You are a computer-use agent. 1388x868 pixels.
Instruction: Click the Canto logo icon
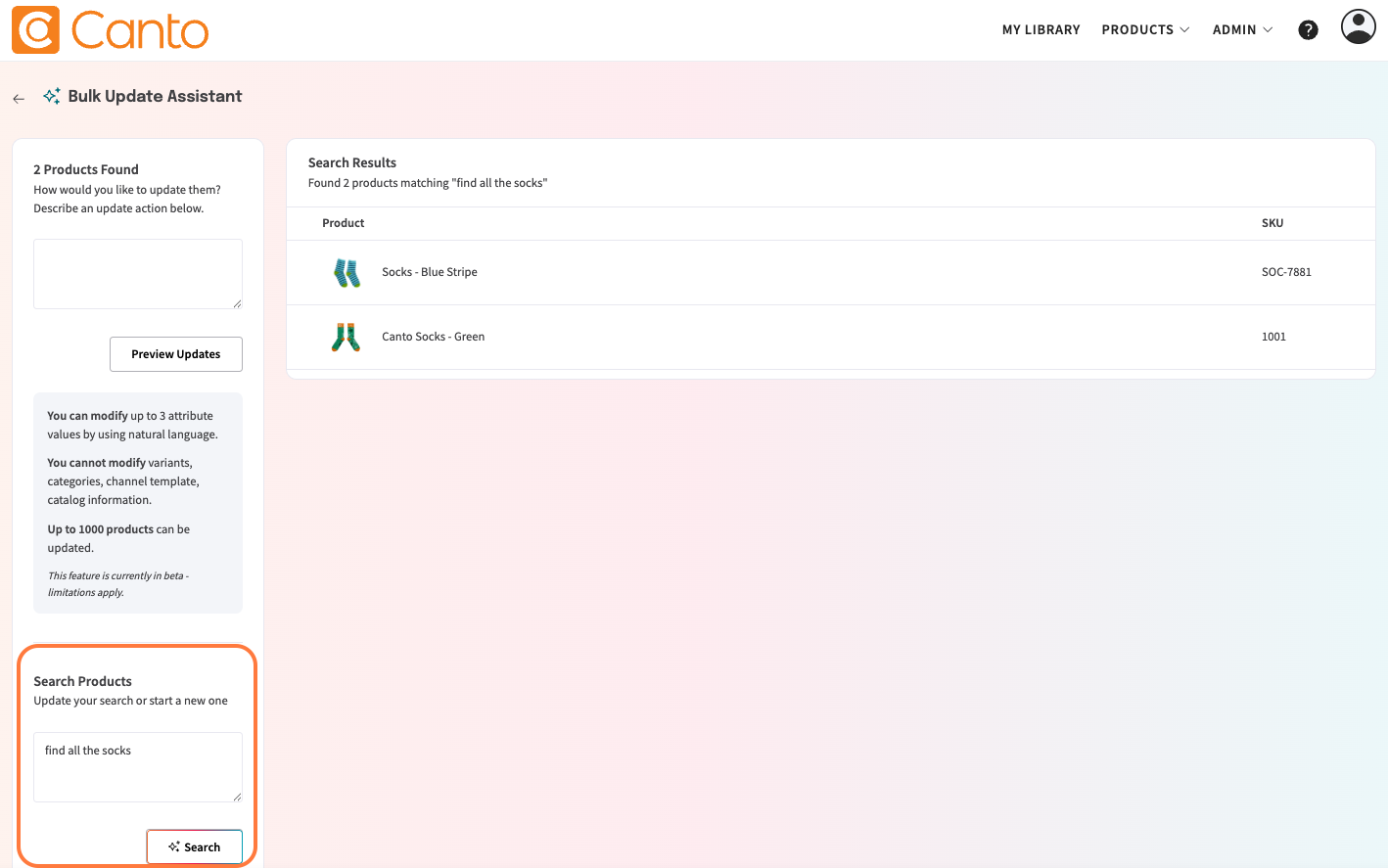coord(35,29)
